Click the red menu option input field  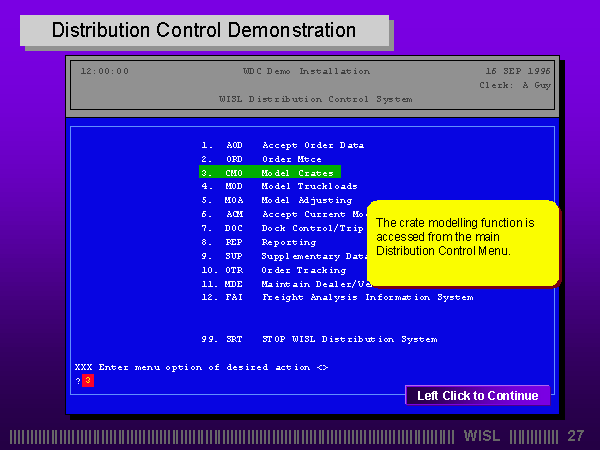point(88,381)
